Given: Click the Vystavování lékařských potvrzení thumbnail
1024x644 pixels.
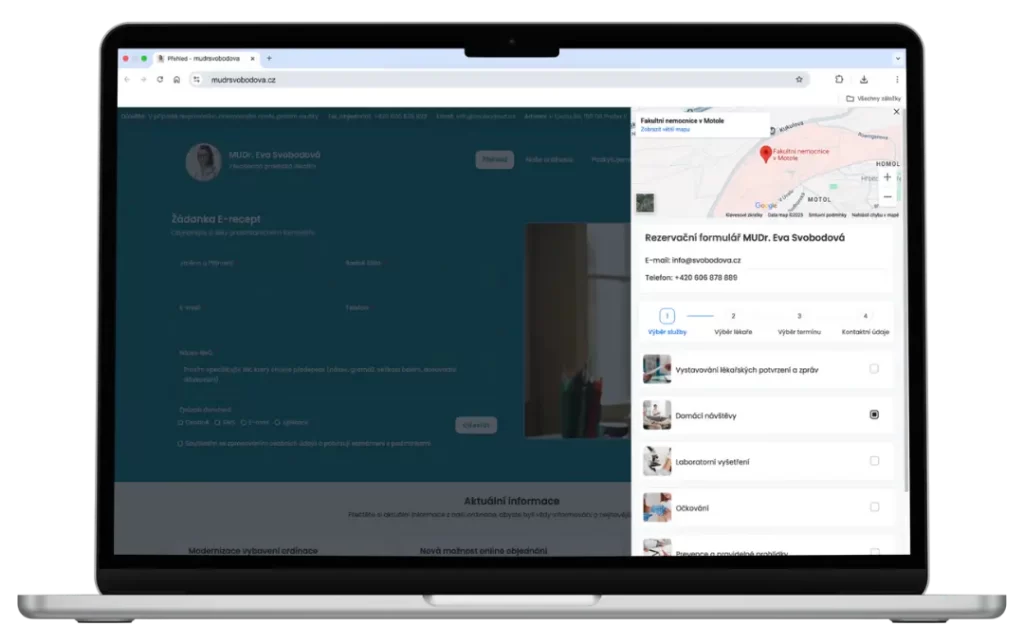Looking at the screenshot, I should 656,369.
